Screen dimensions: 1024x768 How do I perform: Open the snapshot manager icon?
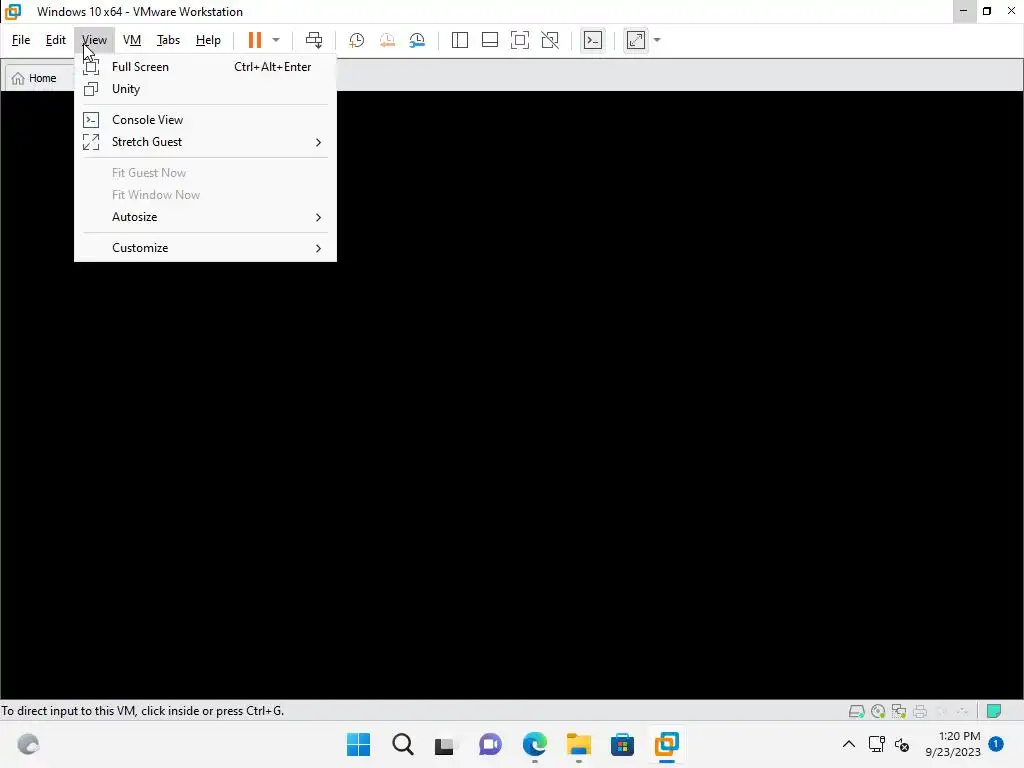pyautogui.click(x=417, y=40)
